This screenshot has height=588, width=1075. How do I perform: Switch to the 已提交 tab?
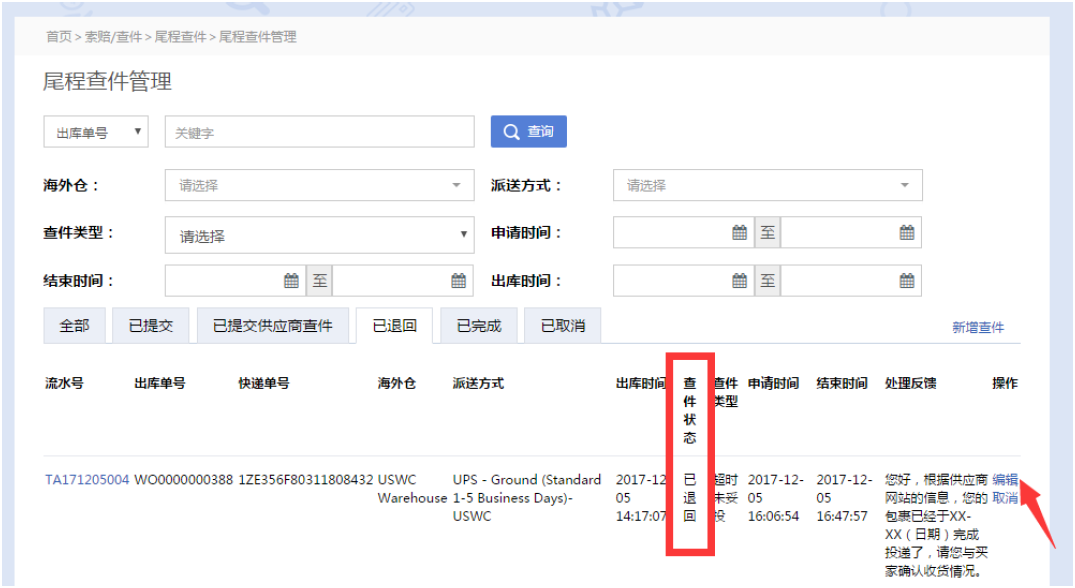coord(151,326)
